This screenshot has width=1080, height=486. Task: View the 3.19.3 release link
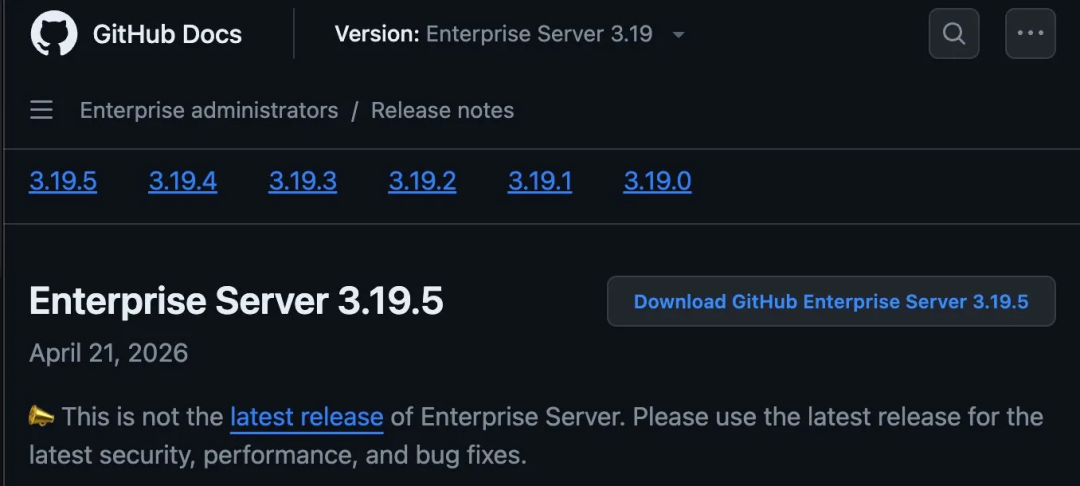click(302, 181)
